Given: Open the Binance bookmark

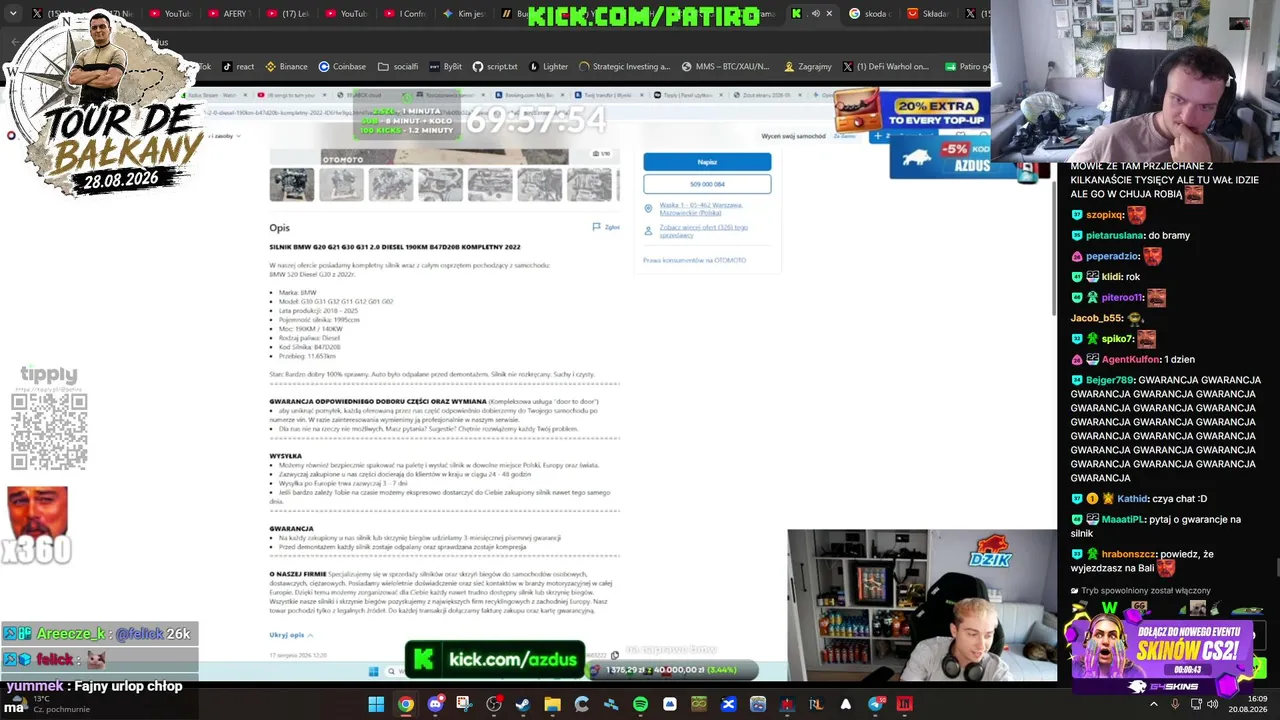Looking at the screenshot, I should [x=286, y=67].
